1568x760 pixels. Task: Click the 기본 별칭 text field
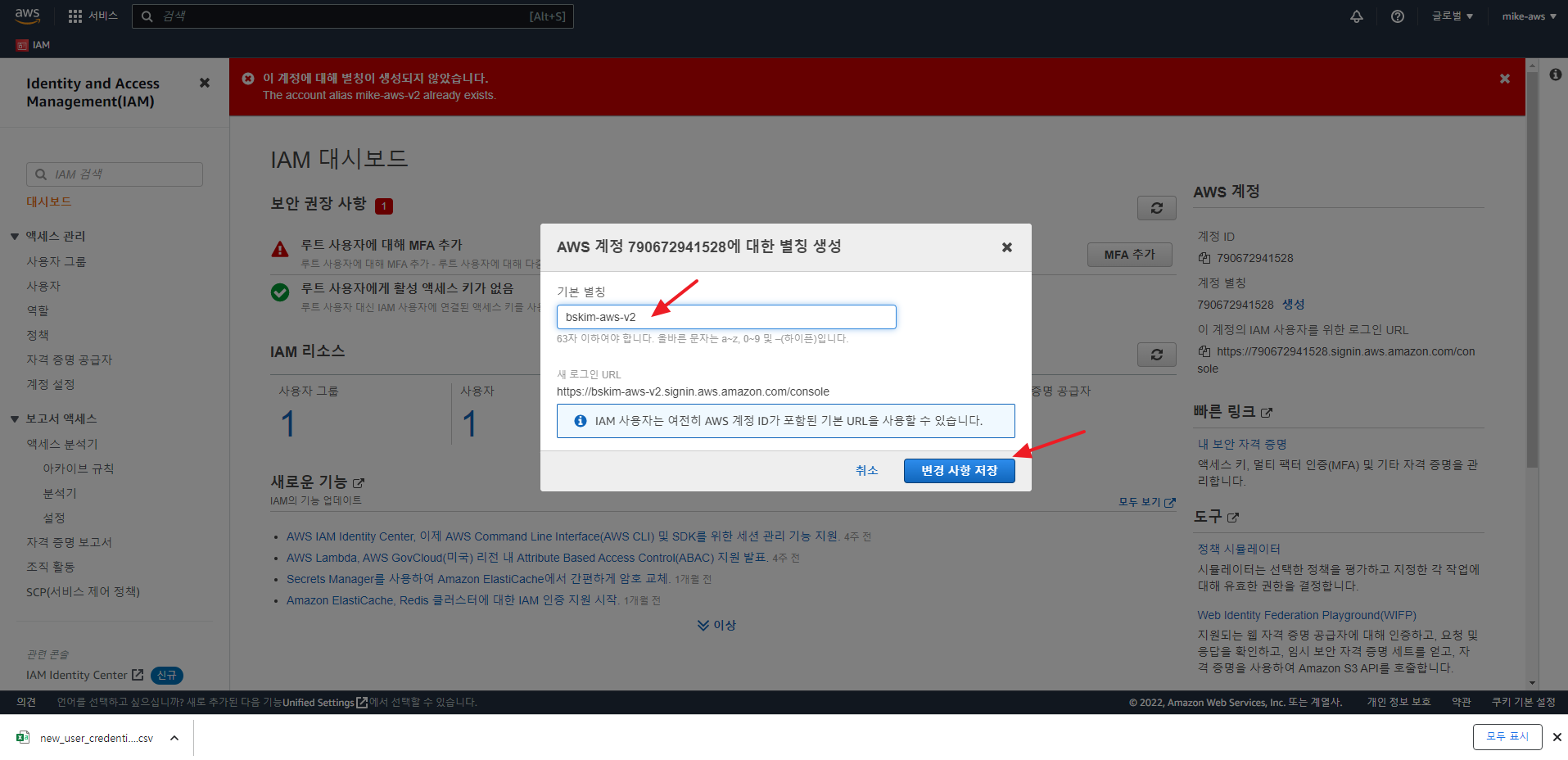pyautogui.click(x=726, y=317)
